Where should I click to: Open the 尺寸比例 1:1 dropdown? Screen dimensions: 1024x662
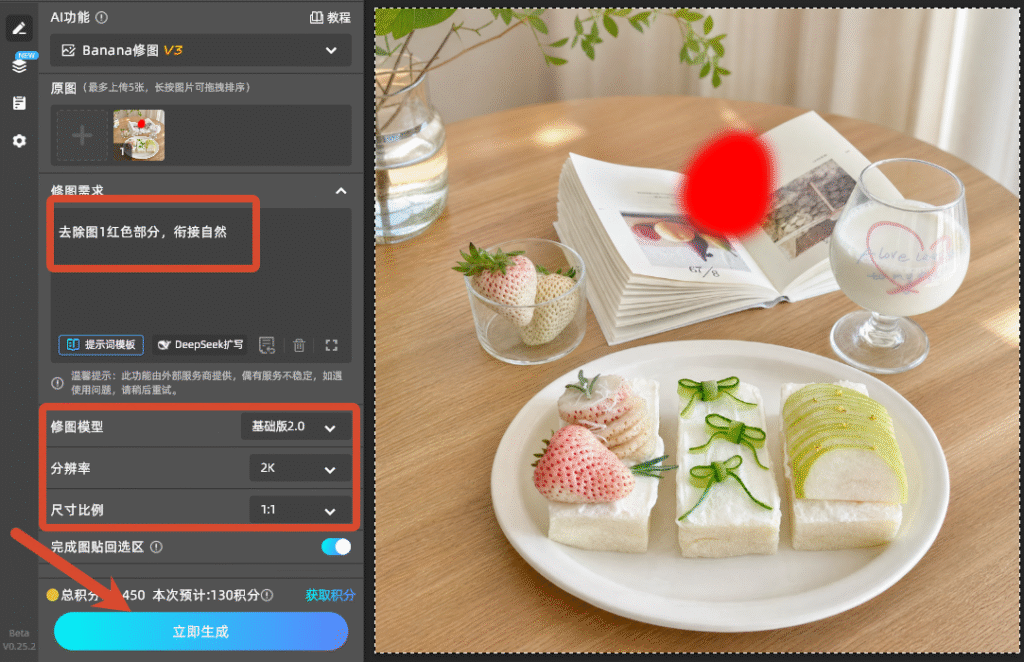(300, 510)
